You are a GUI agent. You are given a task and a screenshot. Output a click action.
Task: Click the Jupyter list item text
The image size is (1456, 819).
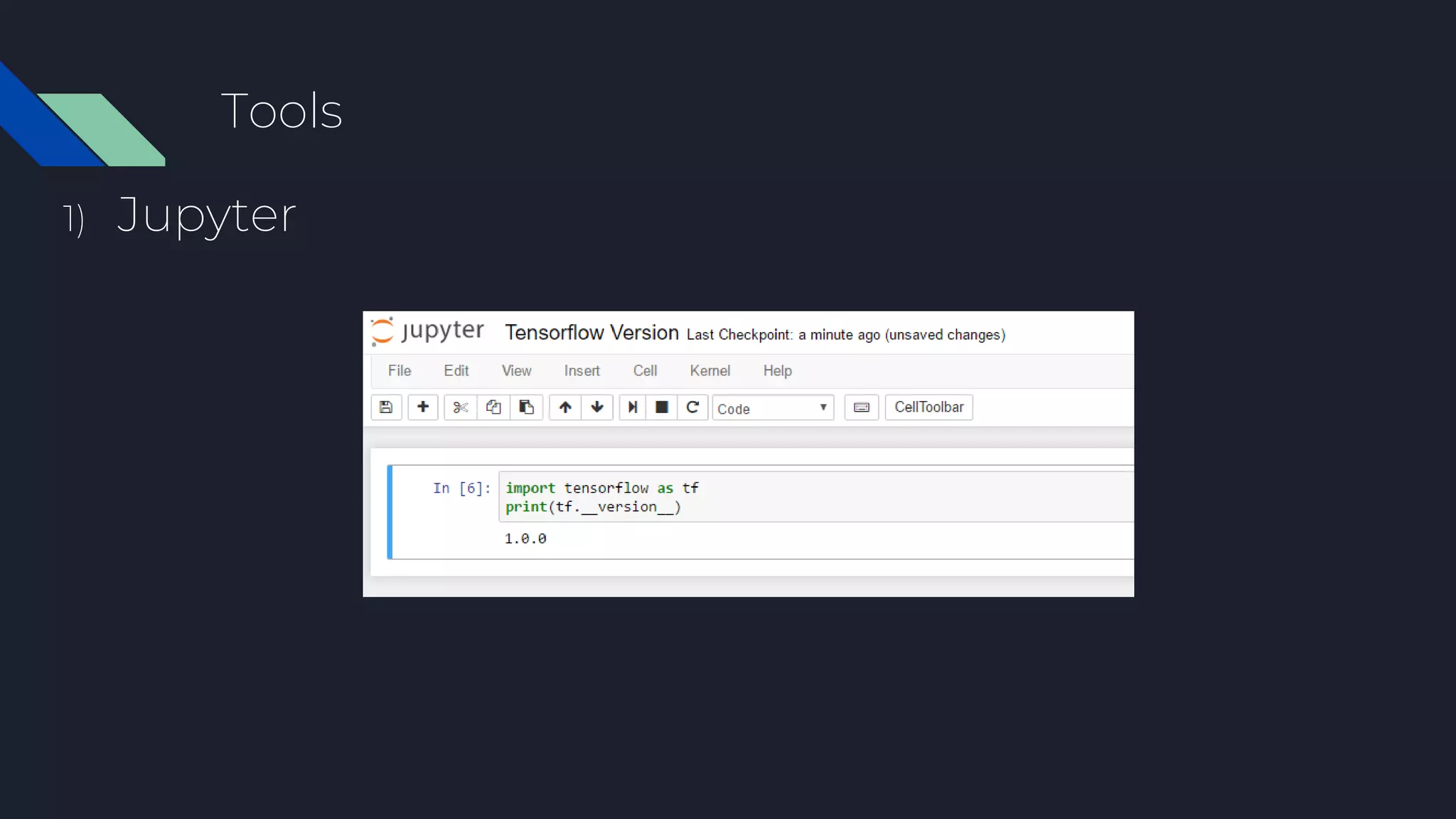click(x=206, y=215)
